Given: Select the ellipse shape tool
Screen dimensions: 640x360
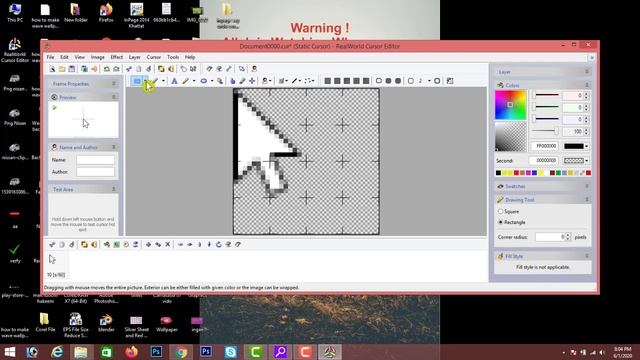Looking at the screenshot, I should [203, 81].
